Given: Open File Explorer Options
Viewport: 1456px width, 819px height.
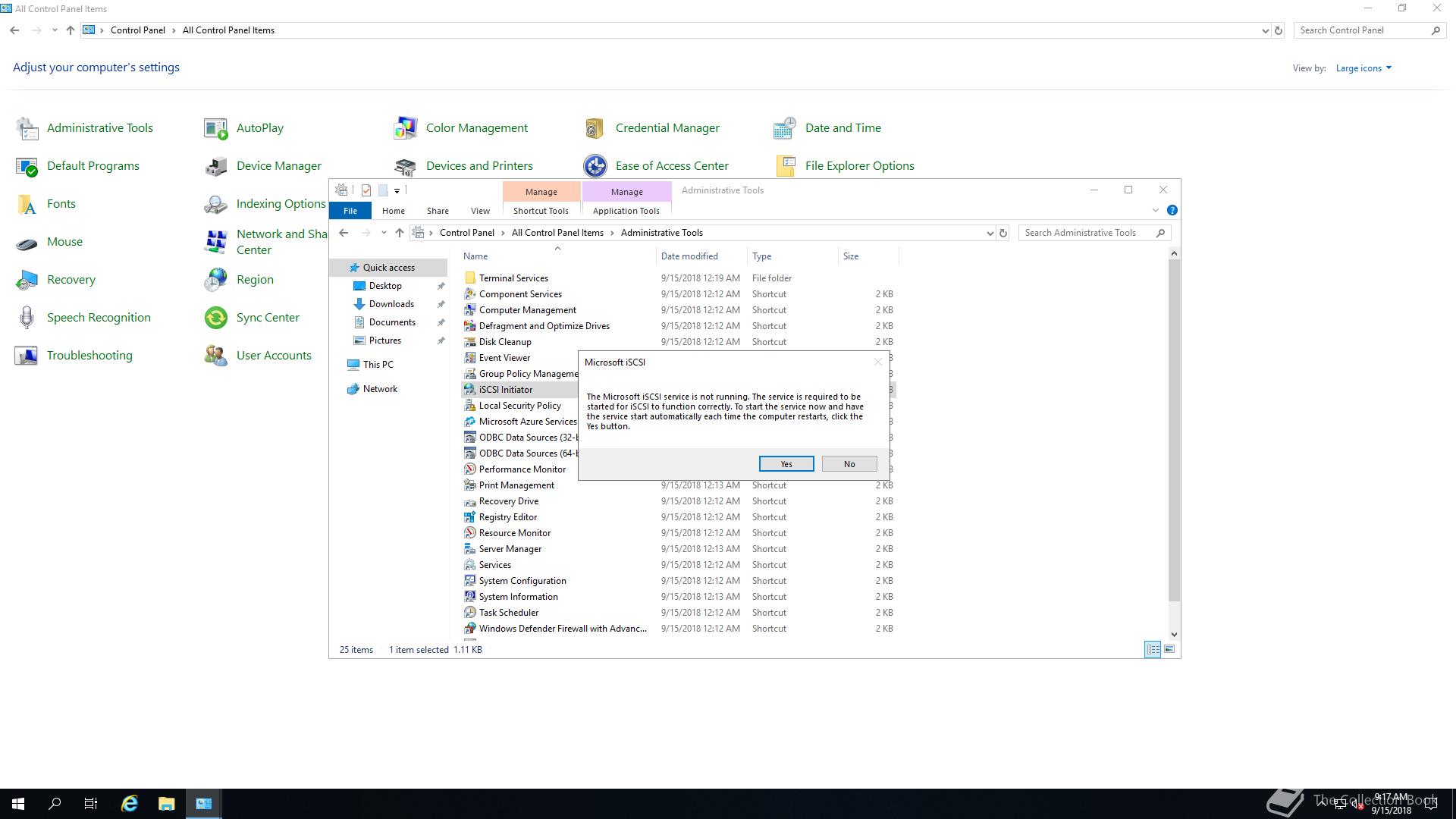Looking at the screenshot, I should coord(844,166).
